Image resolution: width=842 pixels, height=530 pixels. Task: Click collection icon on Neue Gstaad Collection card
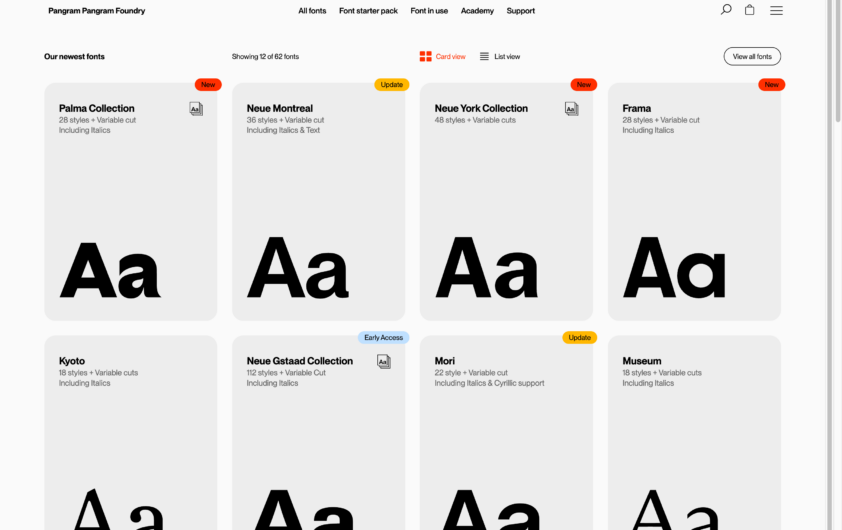click(x=383, y=361)
